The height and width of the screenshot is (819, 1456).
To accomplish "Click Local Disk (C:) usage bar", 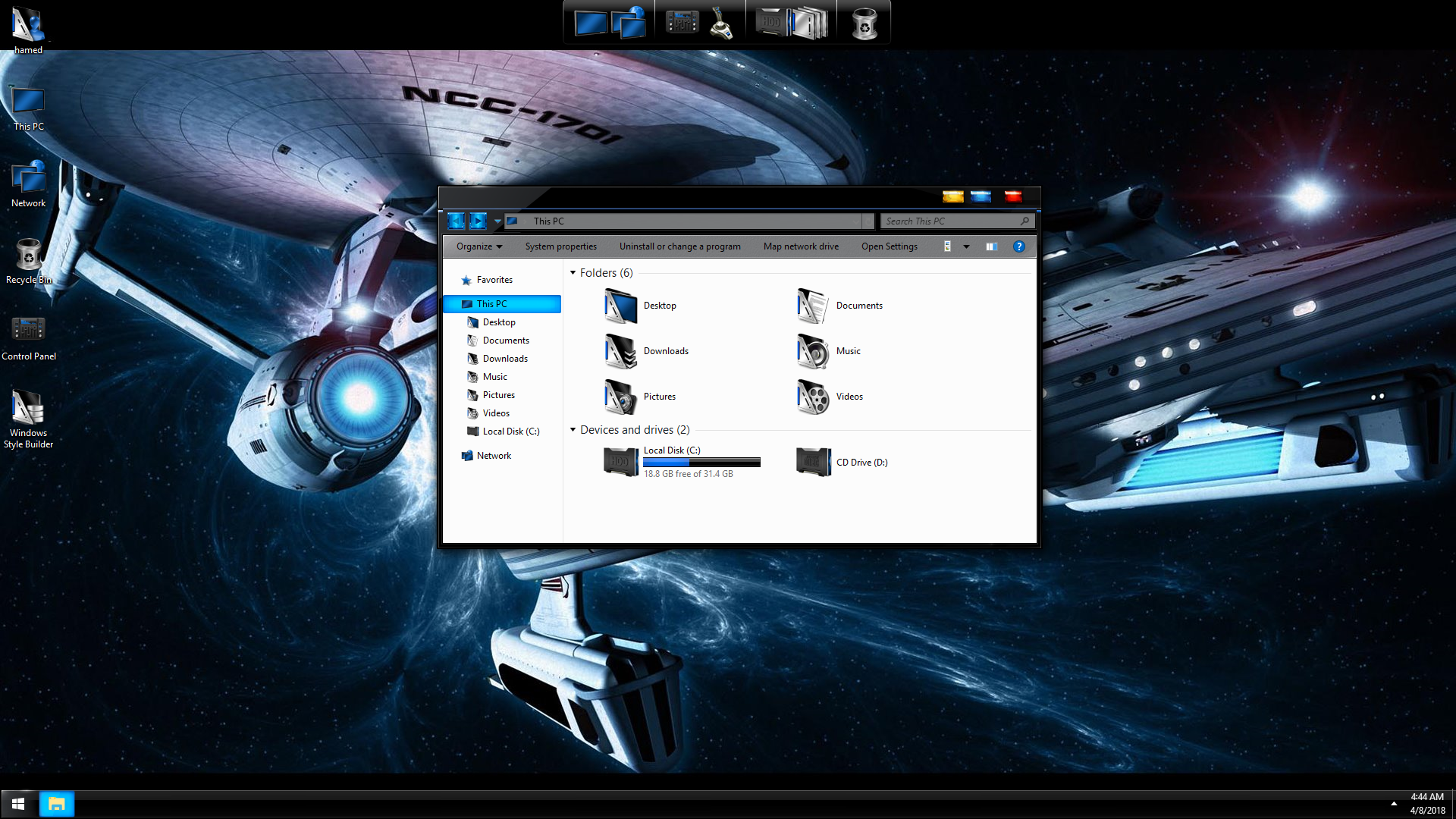I will (x=701, y=462).
